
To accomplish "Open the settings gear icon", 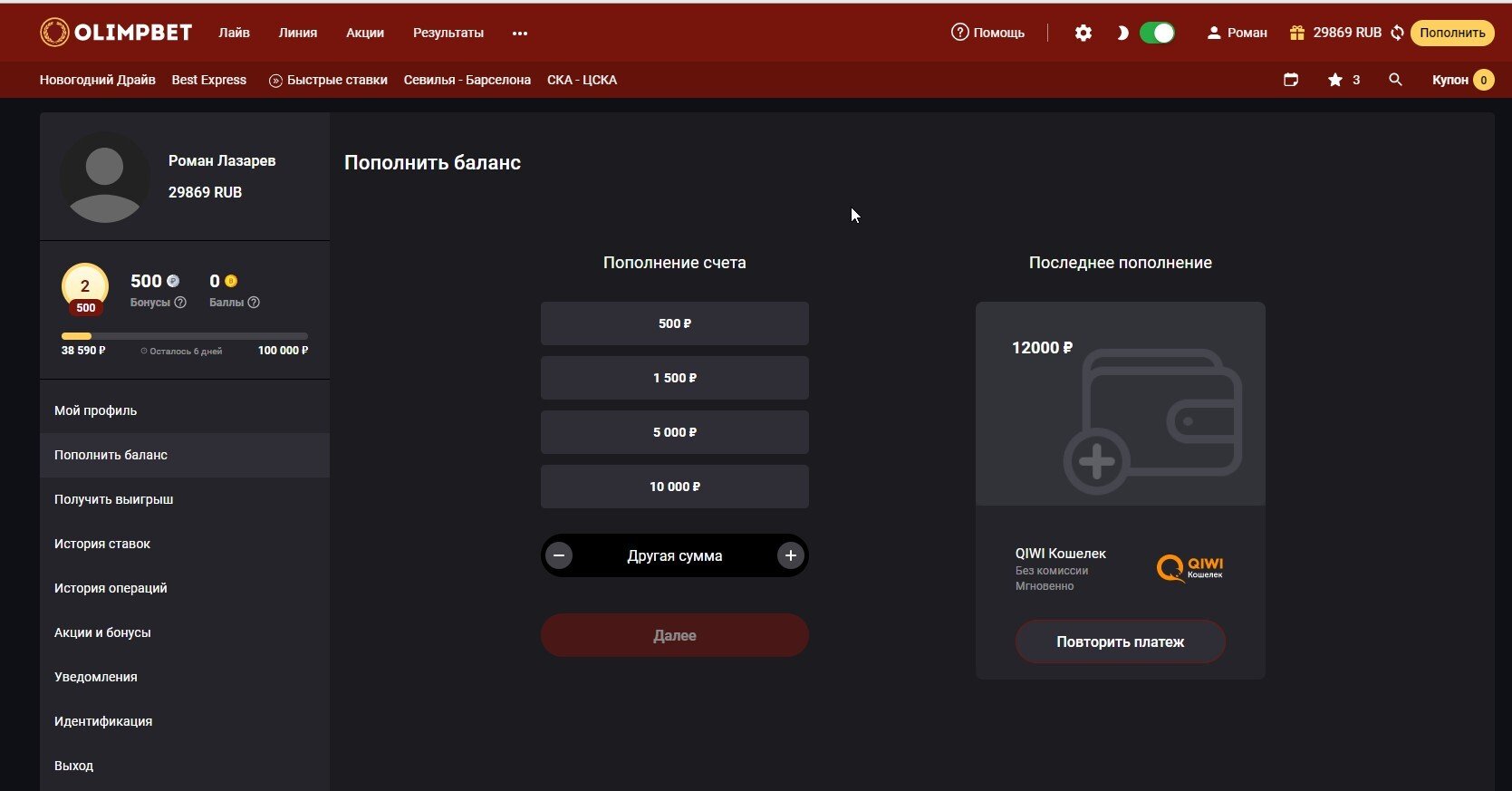I will [x=1083, y=34].
